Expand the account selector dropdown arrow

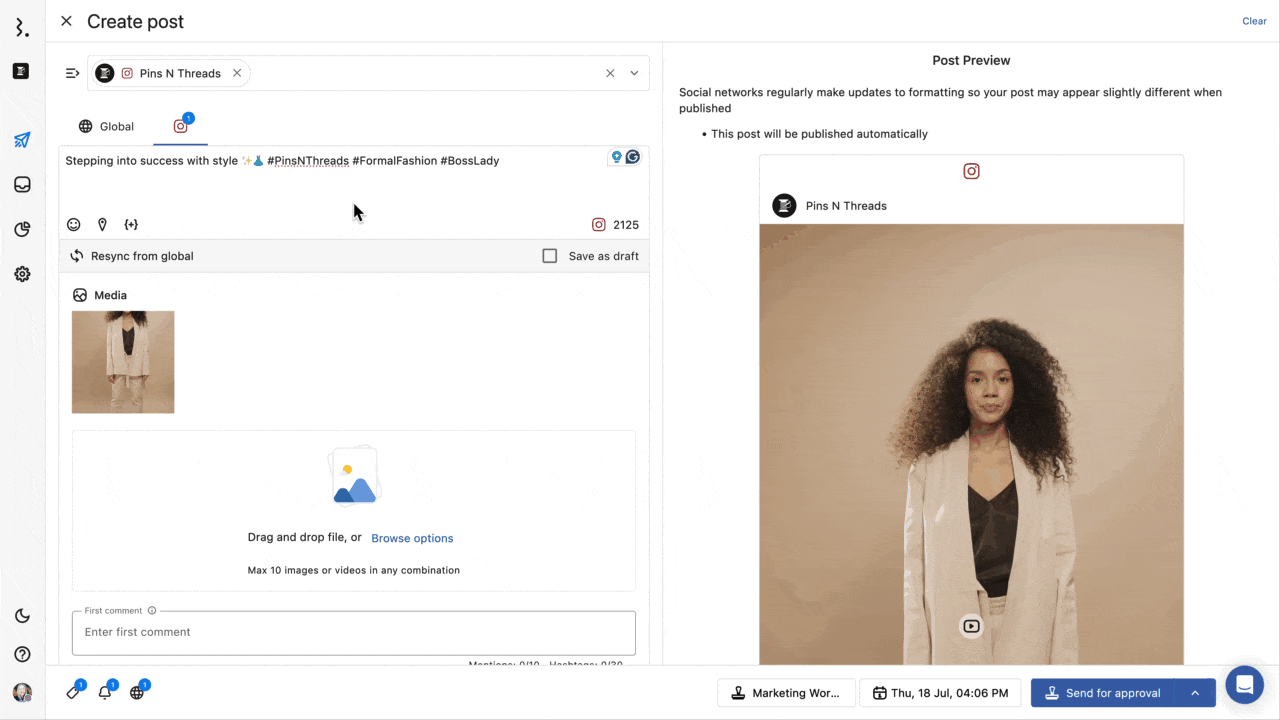tap(634, 73)
